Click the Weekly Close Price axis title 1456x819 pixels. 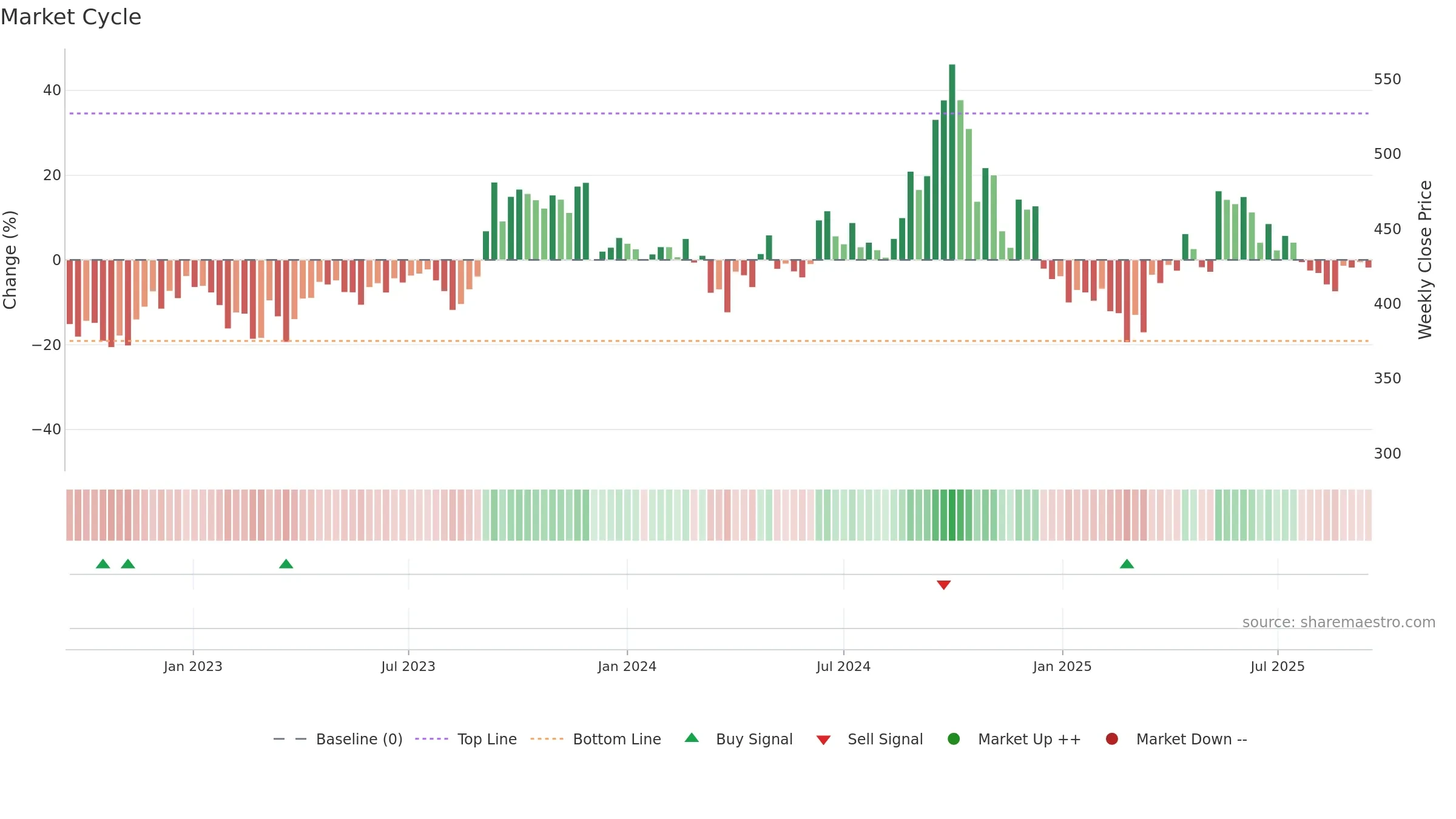[x=1425, y=260]
